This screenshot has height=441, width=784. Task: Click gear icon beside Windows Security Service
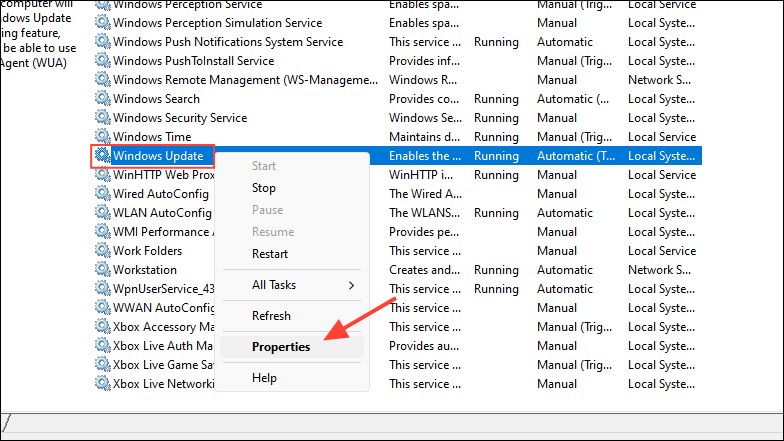pyautogui.click(x=102, y=118)
